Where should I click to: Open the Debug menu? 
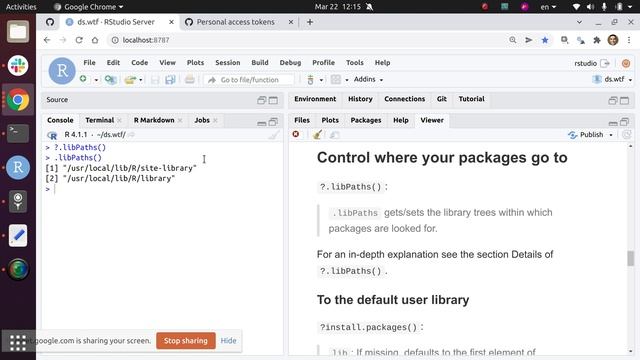click(290, 62)
